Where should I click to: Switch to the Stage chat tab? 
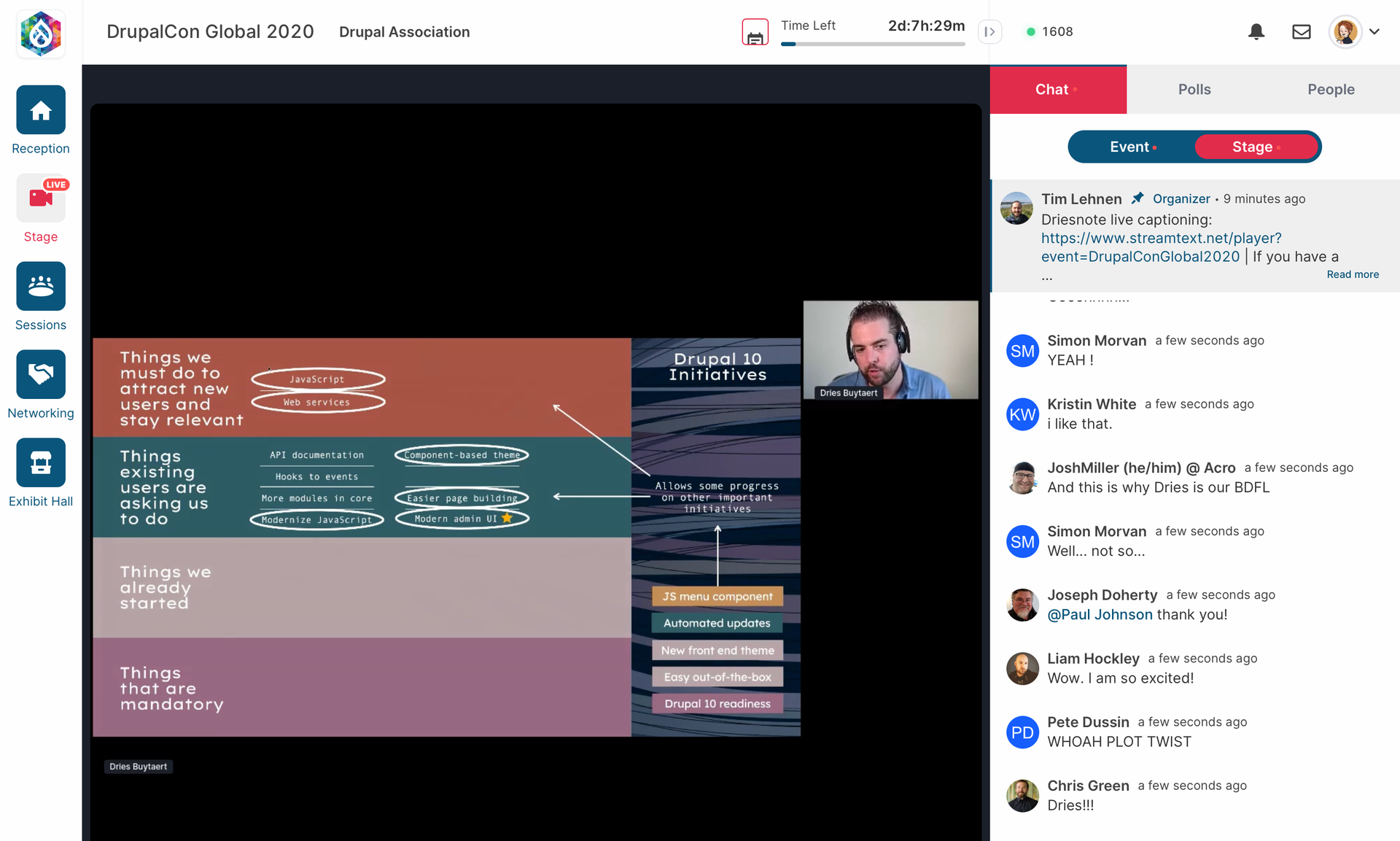coord(1256,147)
